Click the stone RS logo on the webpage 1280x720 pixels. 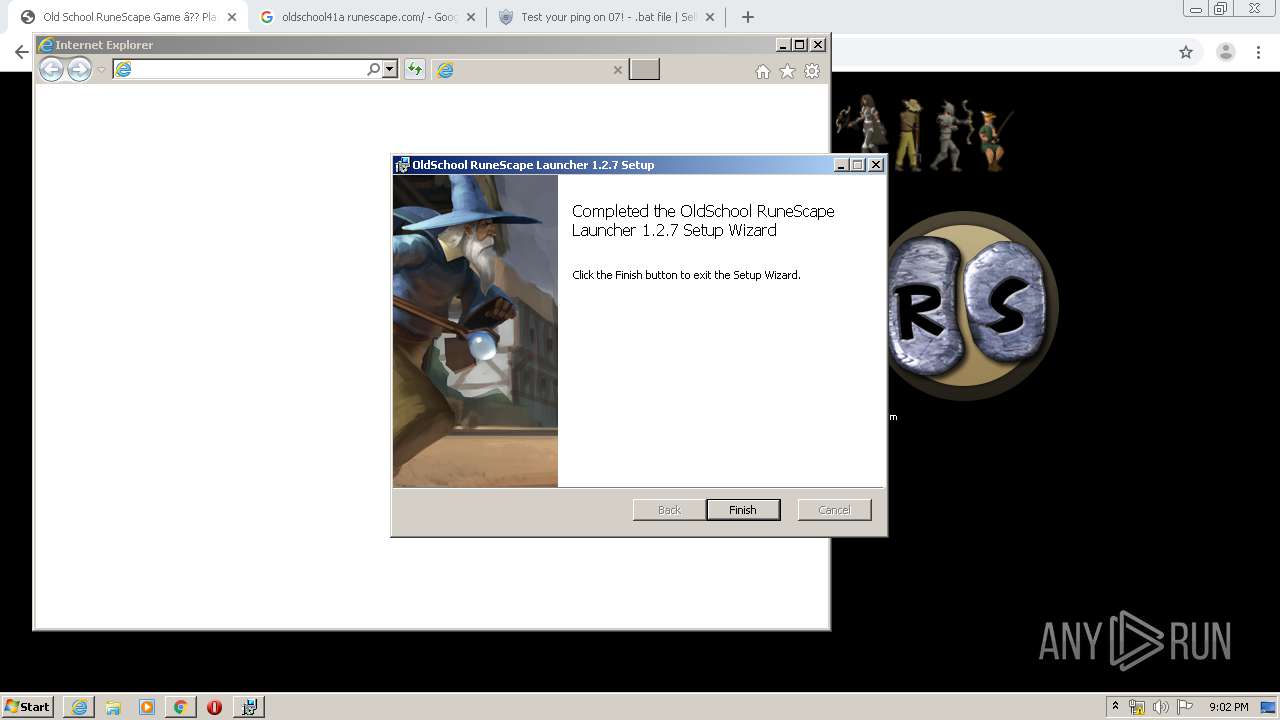(x=972, y=306)
